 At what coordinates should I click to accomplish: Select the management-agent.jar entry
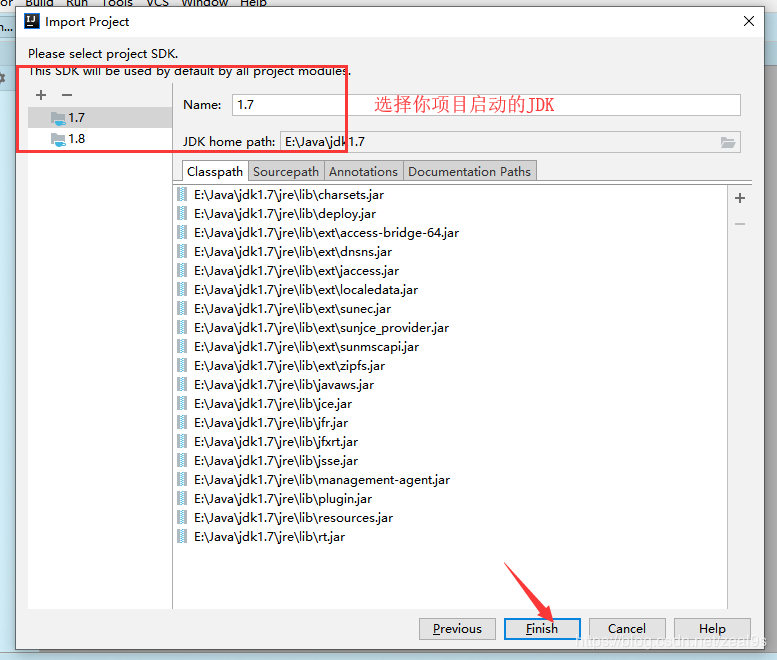point(450,480)
